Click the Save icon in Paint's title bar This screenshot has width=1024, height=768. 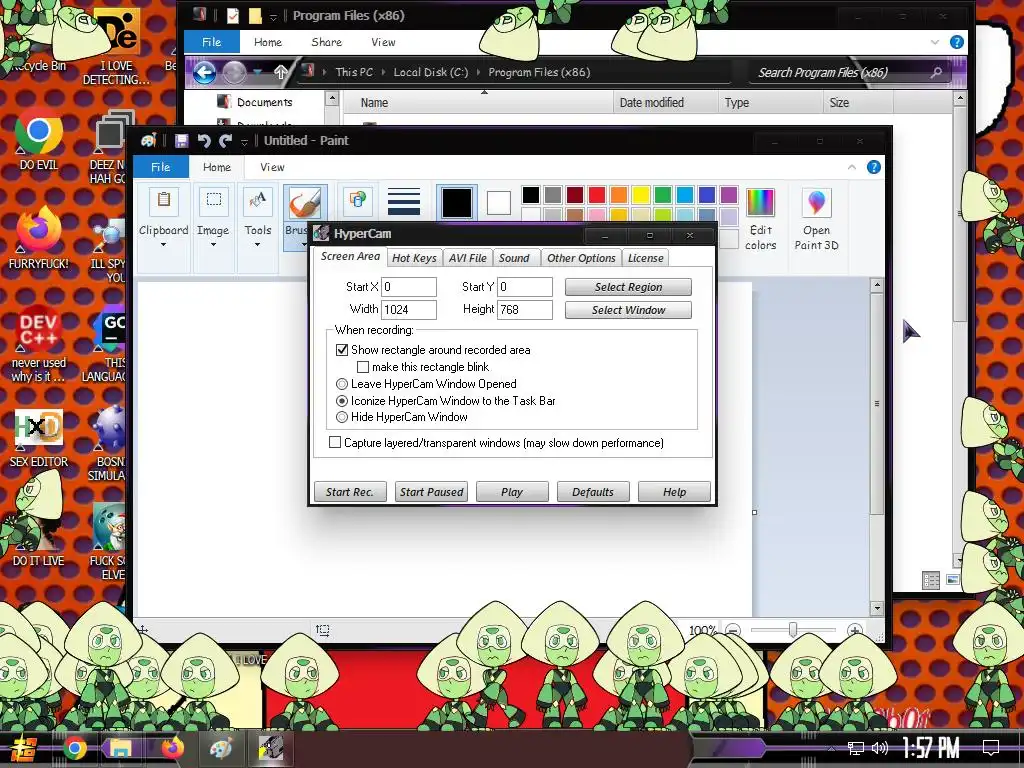coord(182,140)
